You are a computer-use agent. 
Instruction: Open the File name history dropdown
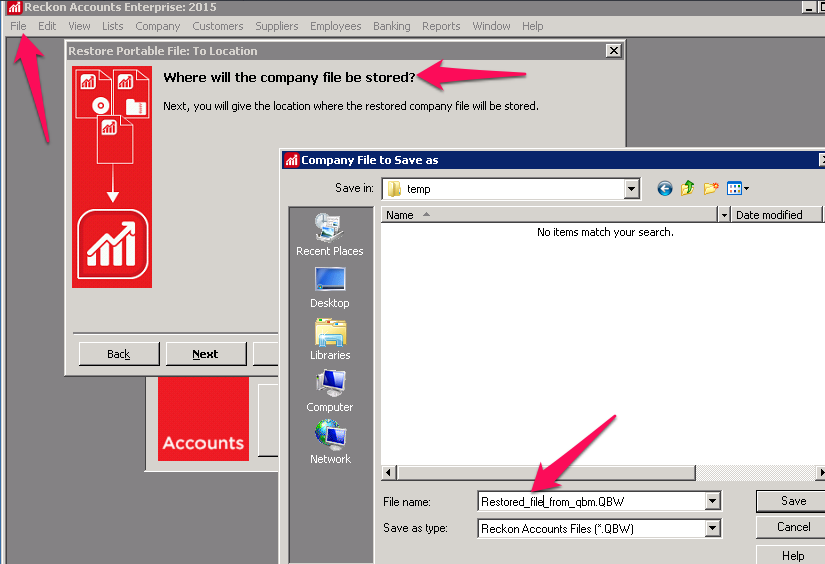point(712,501)
